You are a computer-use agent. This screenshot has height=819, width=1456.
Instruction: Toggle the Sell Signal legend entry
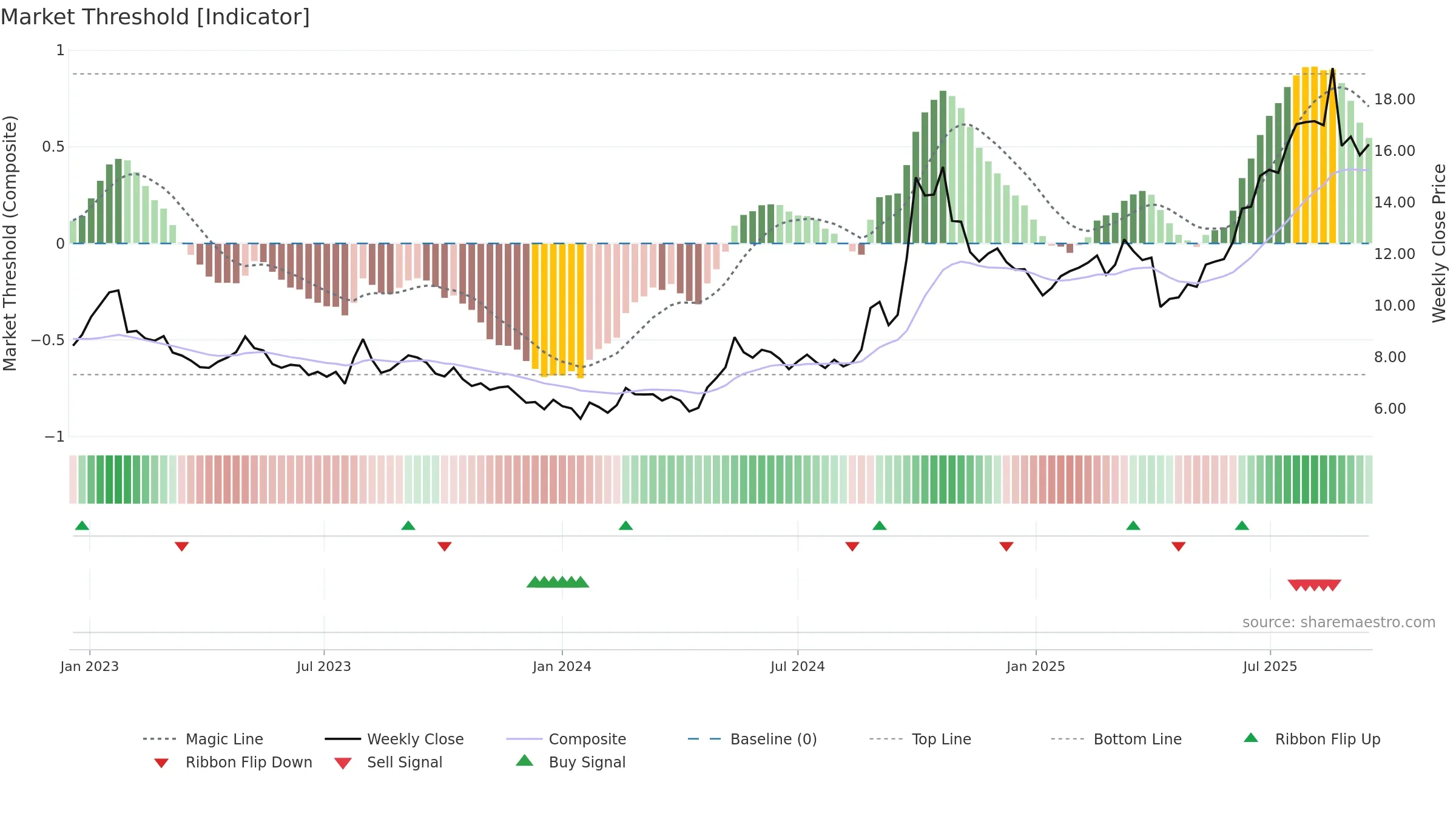[x=388, y=762]
